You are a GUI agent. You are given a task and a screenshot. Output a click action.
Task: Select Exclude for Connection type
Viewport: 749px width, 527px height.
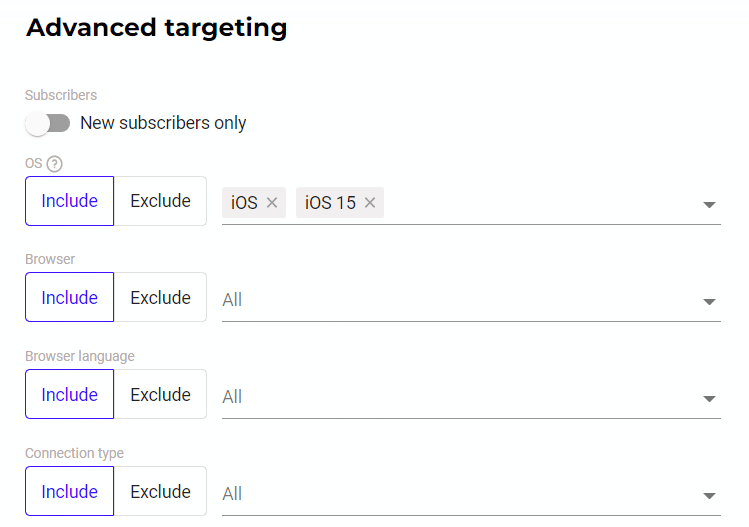[160, 492]
